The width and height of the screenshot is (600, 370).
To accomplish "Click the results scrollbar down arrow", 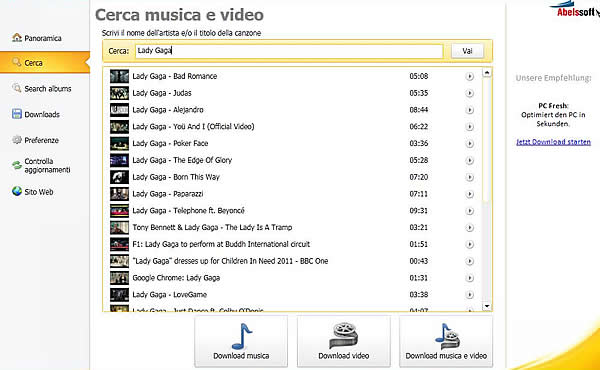I will (x=487, y=306).
